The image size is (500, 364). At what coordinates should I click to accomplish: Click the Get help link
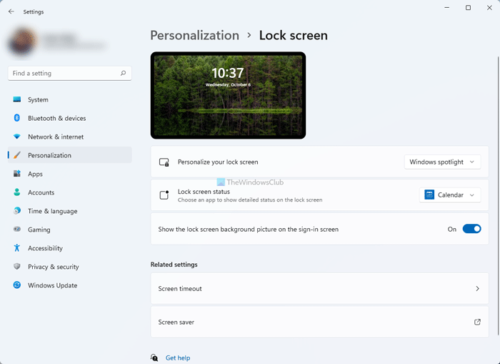(x=178, y=358)
